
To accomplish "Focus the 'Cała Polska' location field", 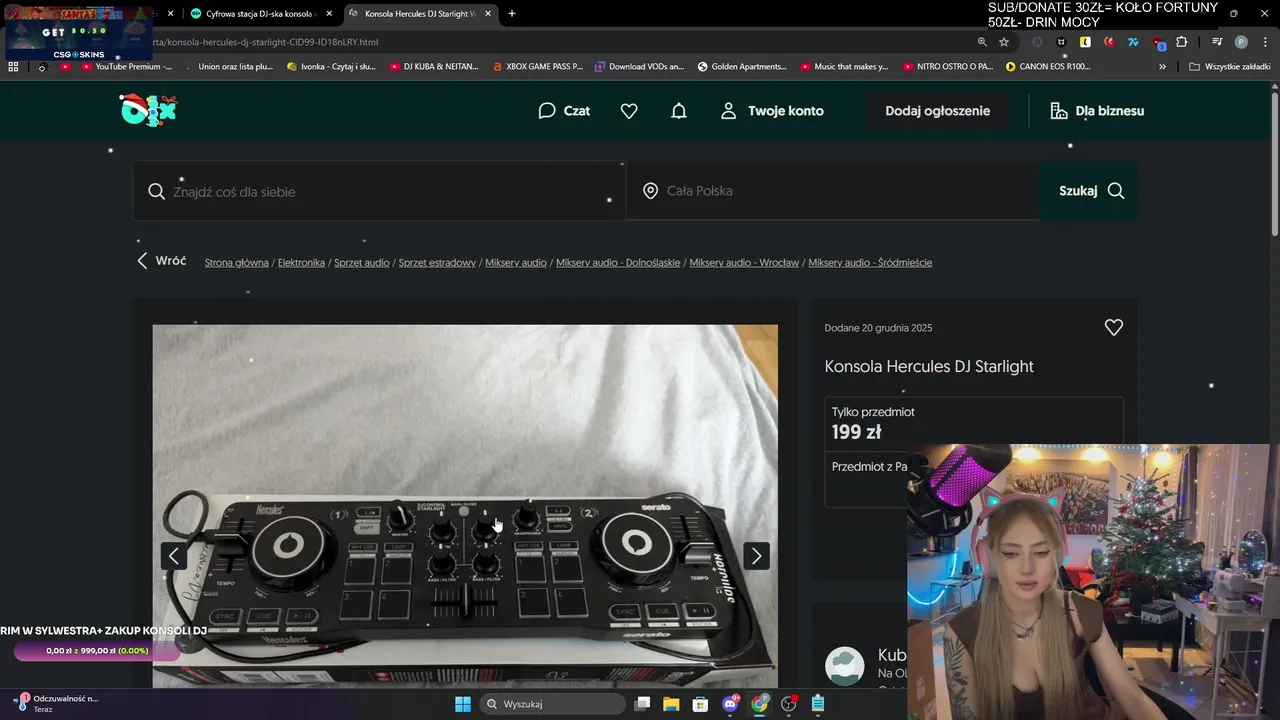I will pyautogui.click(x=833, y=191).
